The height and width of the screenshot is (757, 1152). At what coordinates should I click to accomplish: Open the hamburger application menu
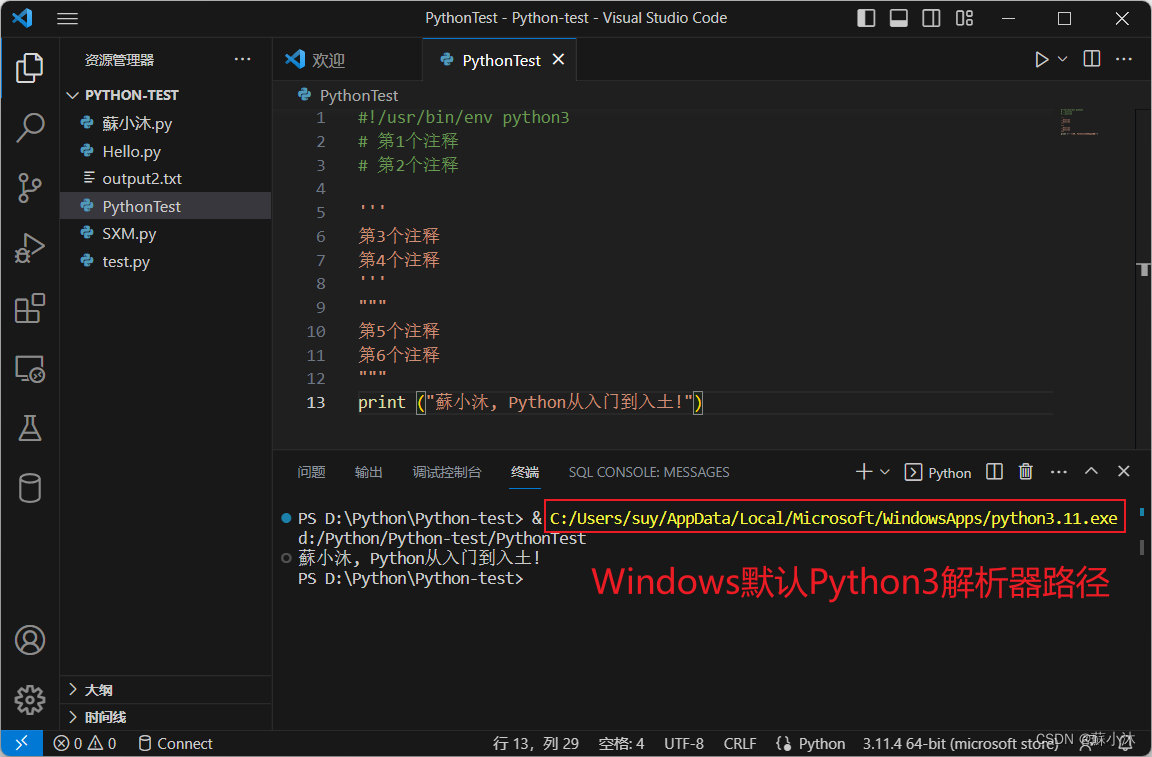[x=68, y=18]
